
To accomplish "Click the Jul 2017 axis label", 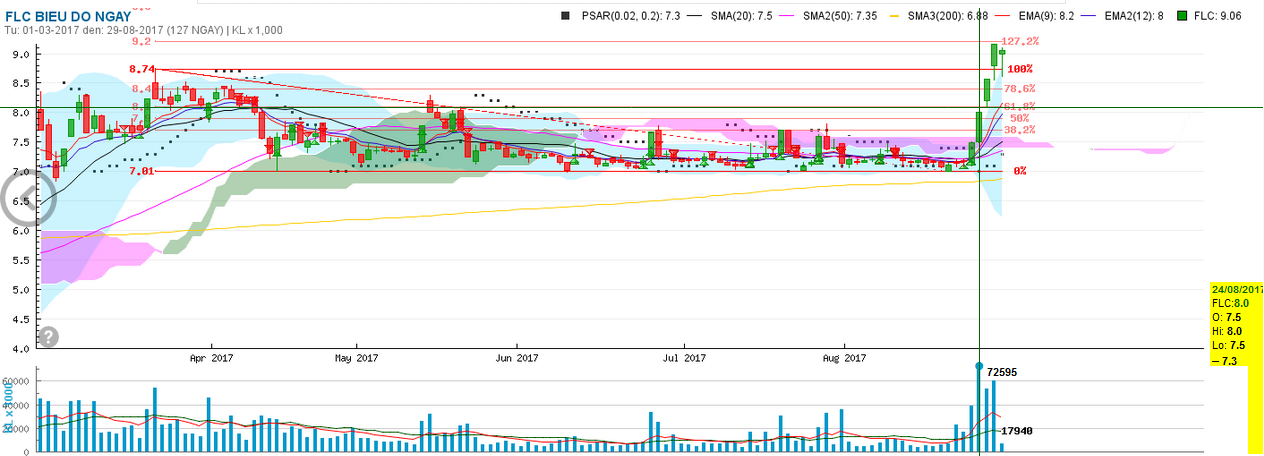I will coord(685,357).
